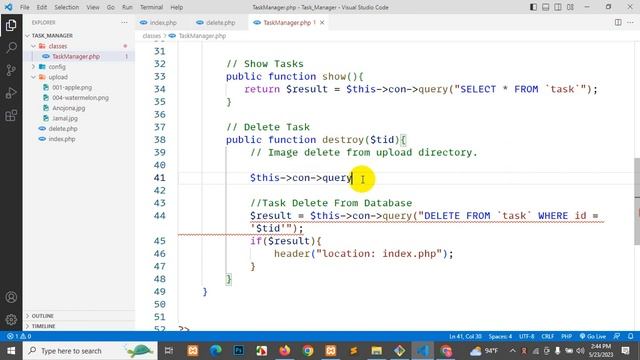640x360 pixels.
Task: Change file encoding UTF-8
Action: pyautogui.click(x=527, y=336)
